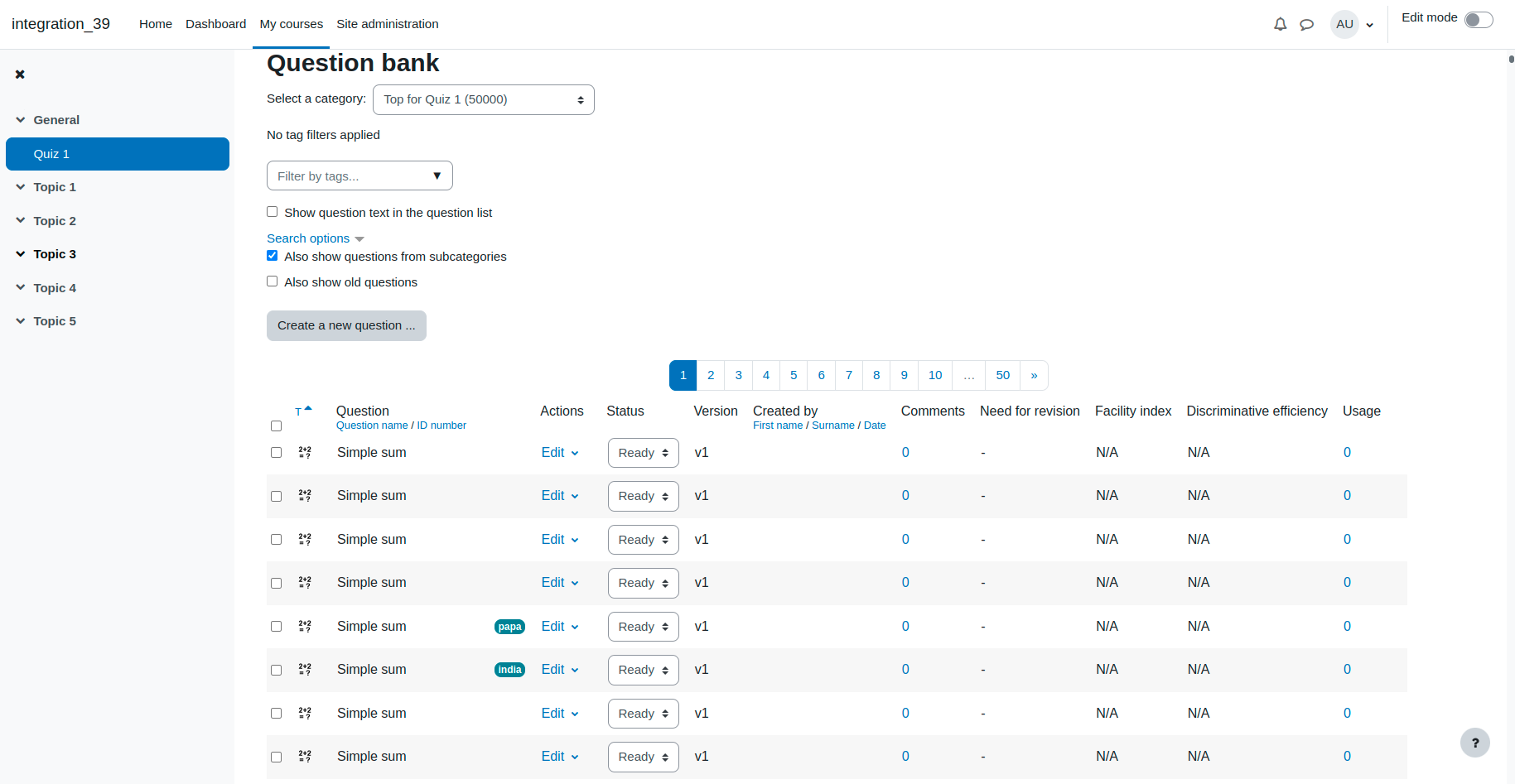Tick the select-all checkbox in table header
Viewport: 1515px width, 784px height.
point(276,426)
